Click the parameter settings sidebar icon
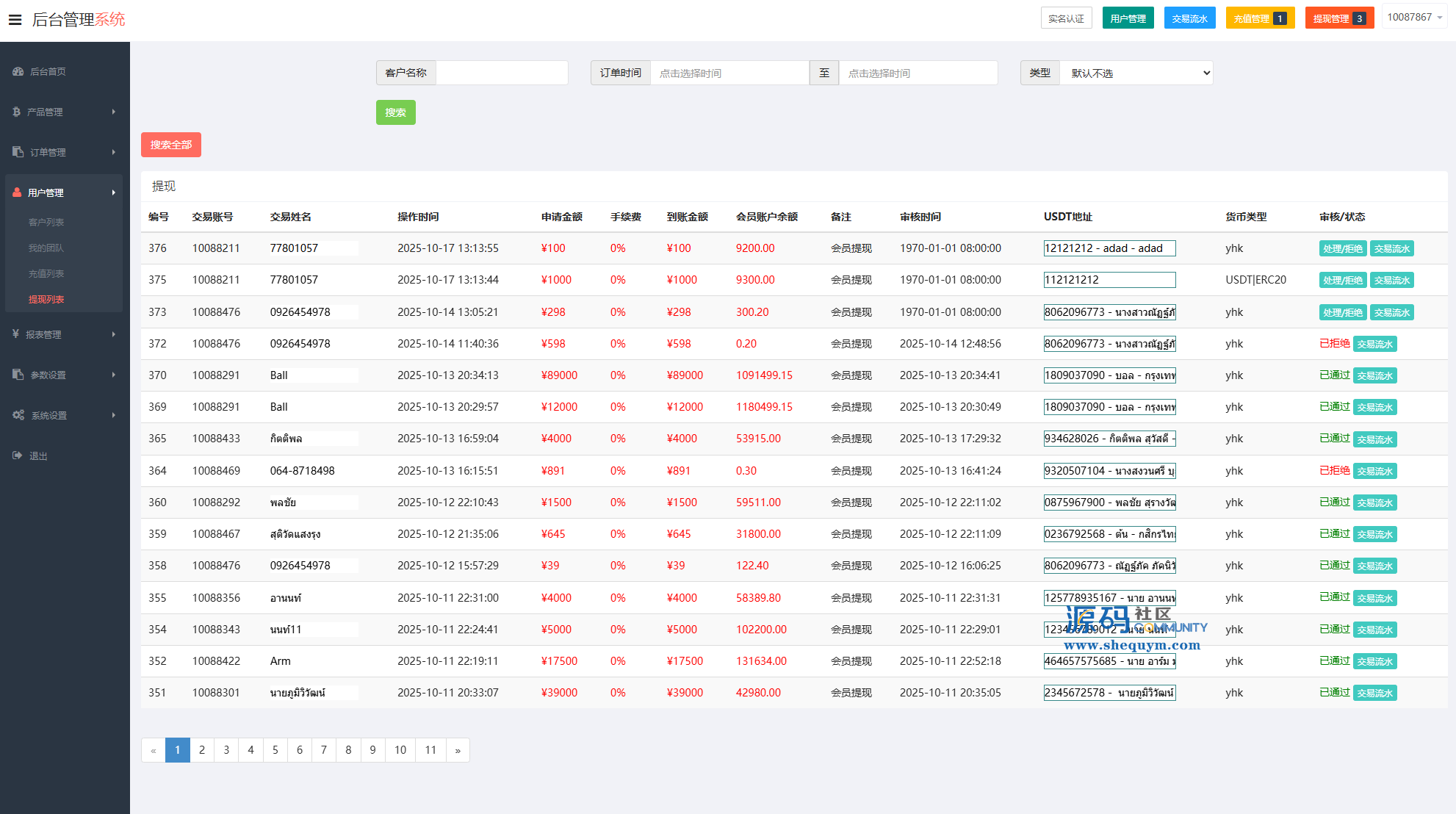Image resolution: width=1456 pixels, height=814 pixels. (18, 375)
